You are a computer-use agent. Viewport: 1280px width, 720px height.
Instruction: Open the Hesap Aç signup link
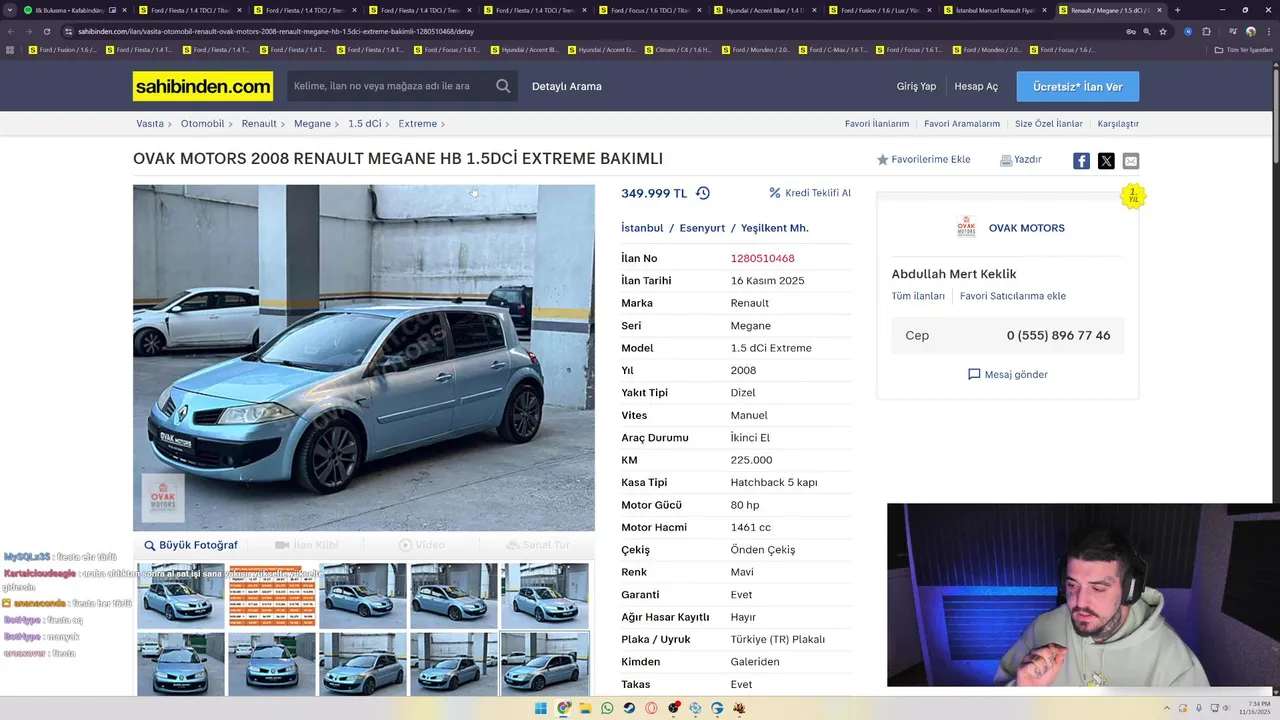coord(976,86)
